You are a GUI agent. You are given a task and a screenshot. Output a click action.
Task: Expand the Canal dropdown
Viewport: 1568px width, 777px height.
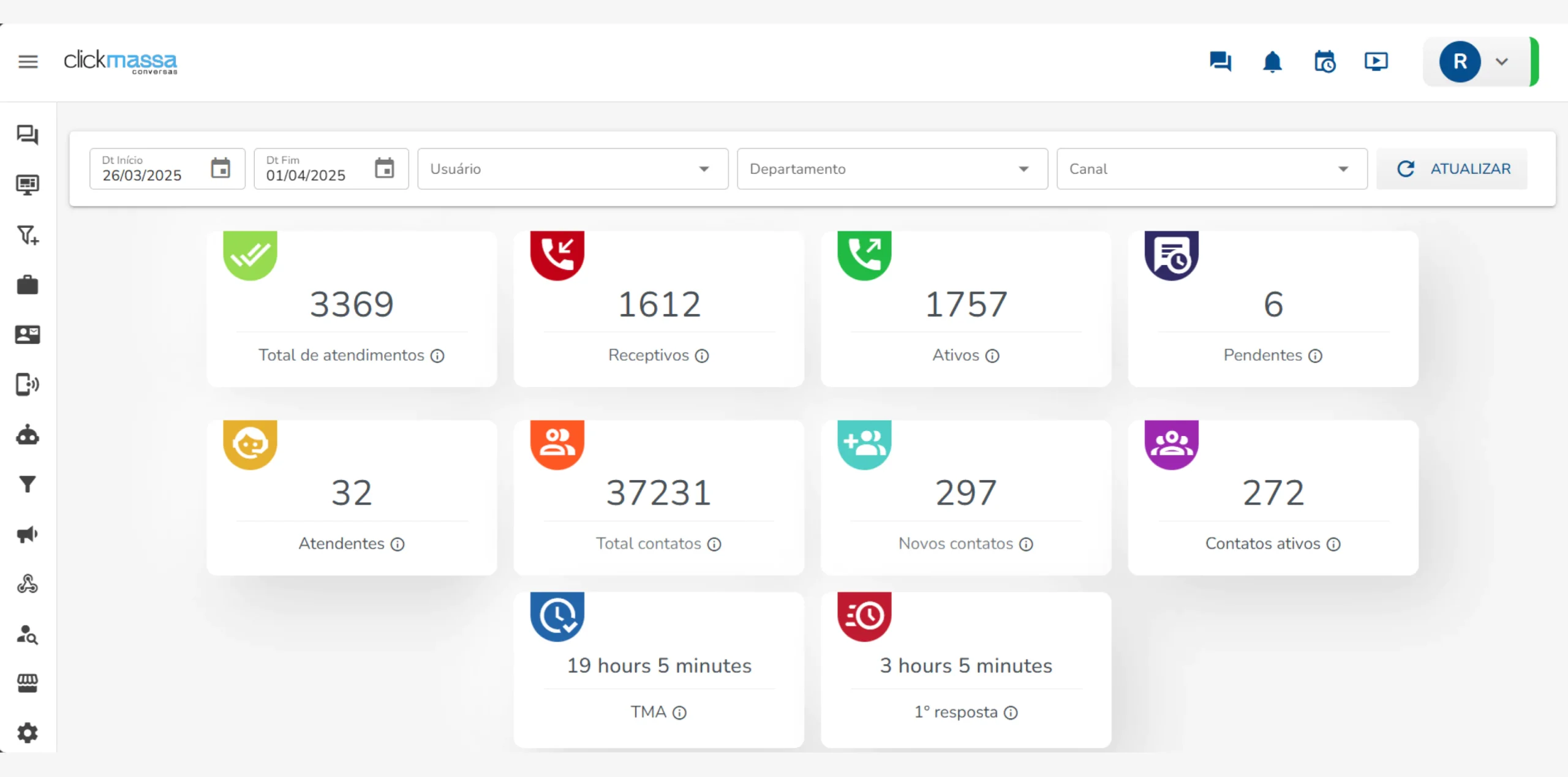(1212, 169)
